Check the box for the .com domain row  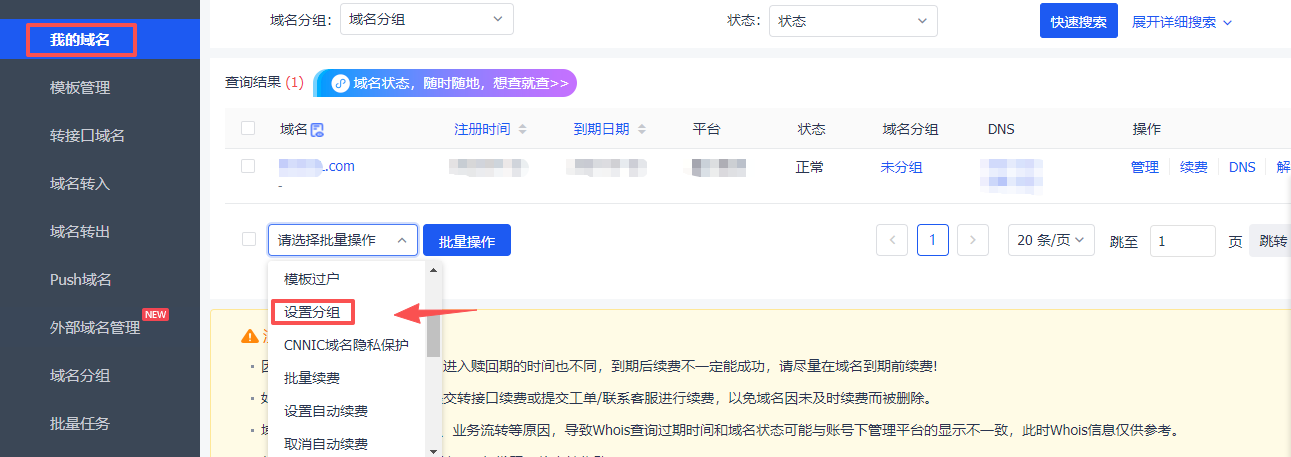click(248, 166)
